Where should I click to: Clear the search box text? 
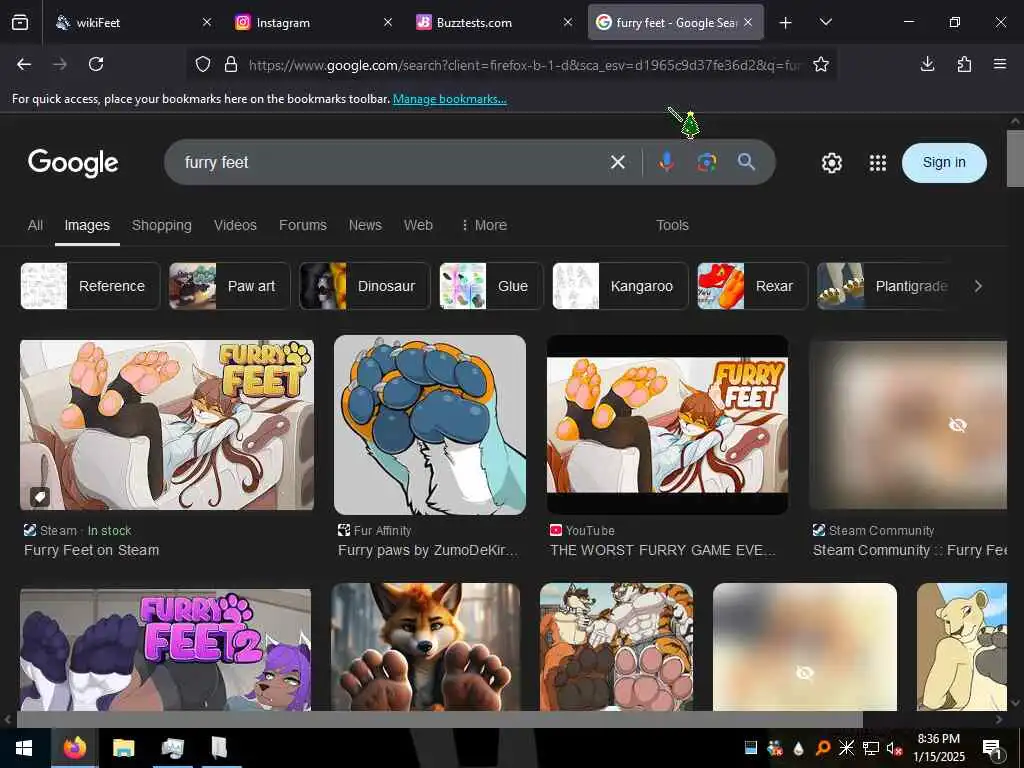tap(618, 162)
